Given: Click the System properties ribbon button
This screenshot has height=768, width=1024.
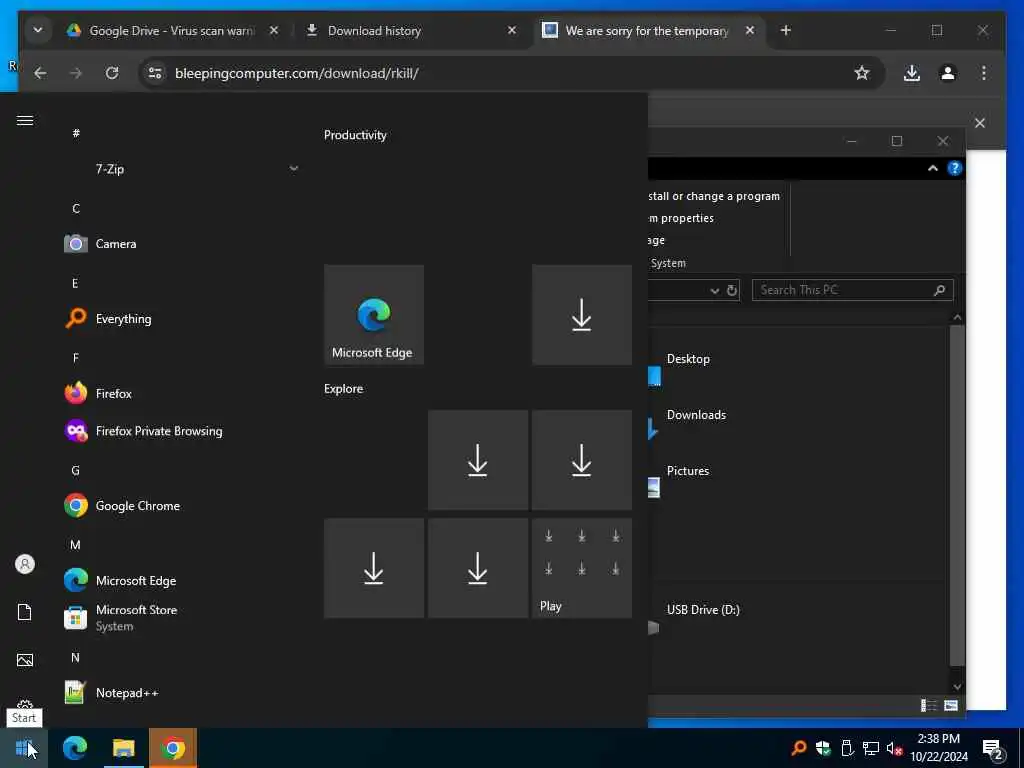Looking at the screenshot, I should (x=681, y=218).
